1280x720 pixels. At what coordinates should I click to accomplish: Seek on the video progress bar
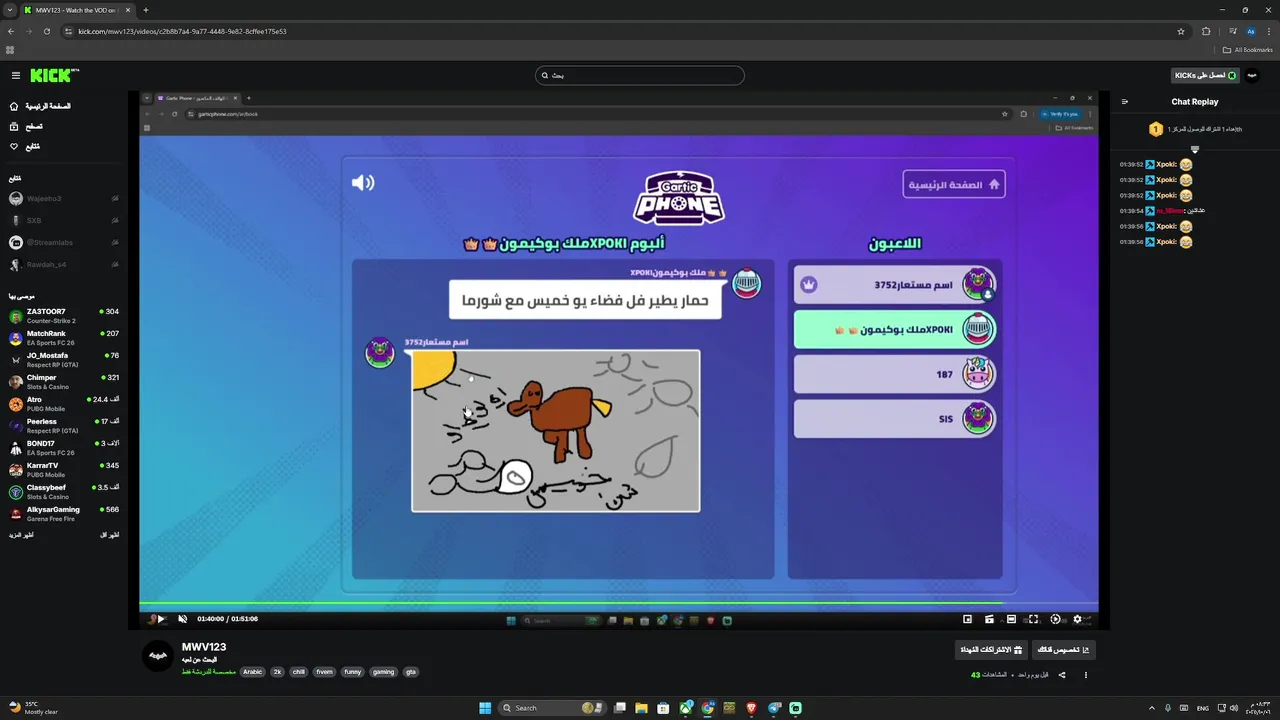(x=619, y=603)
